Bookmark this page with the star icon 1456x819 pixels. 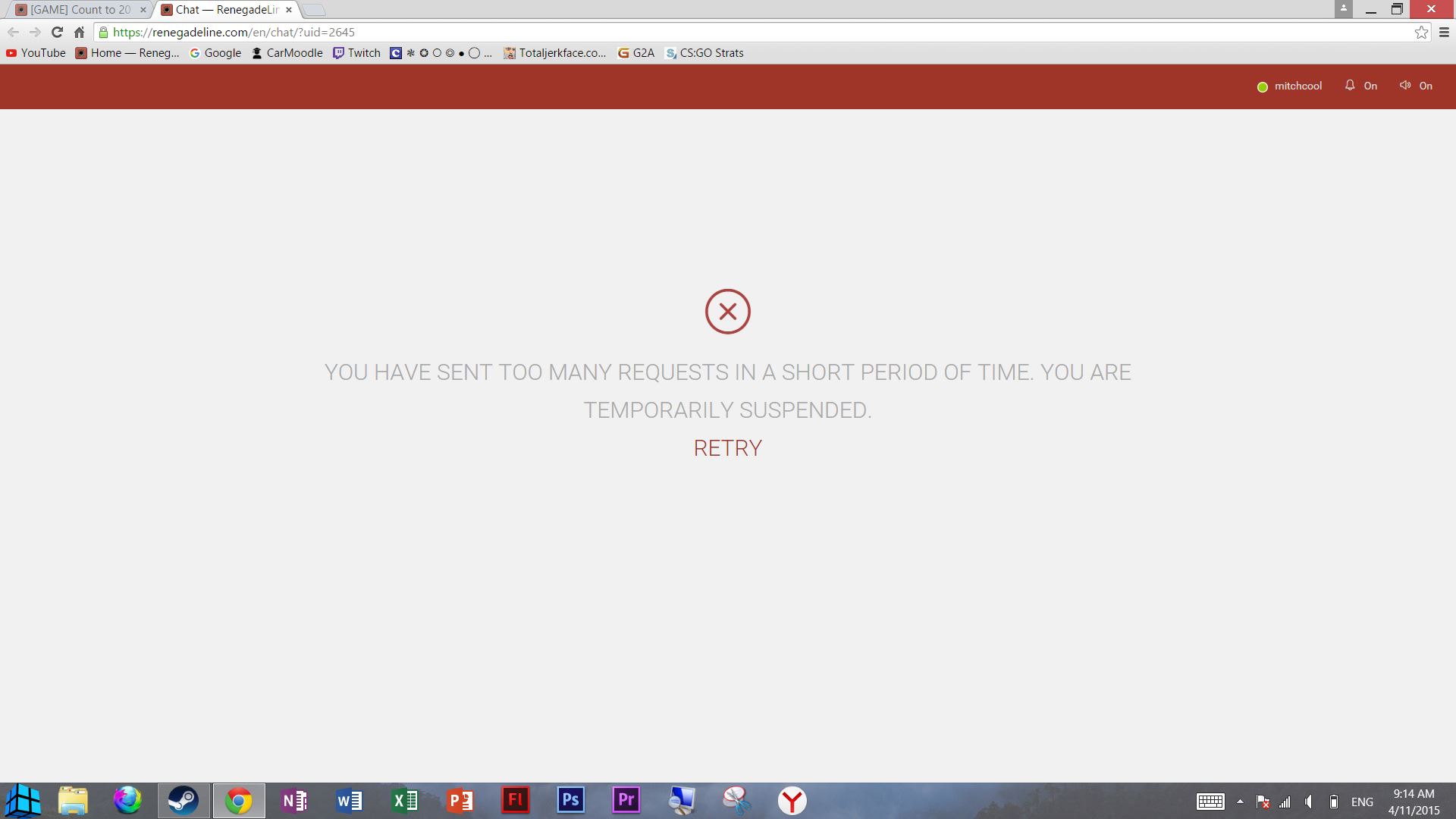[x=1421, y=32]
